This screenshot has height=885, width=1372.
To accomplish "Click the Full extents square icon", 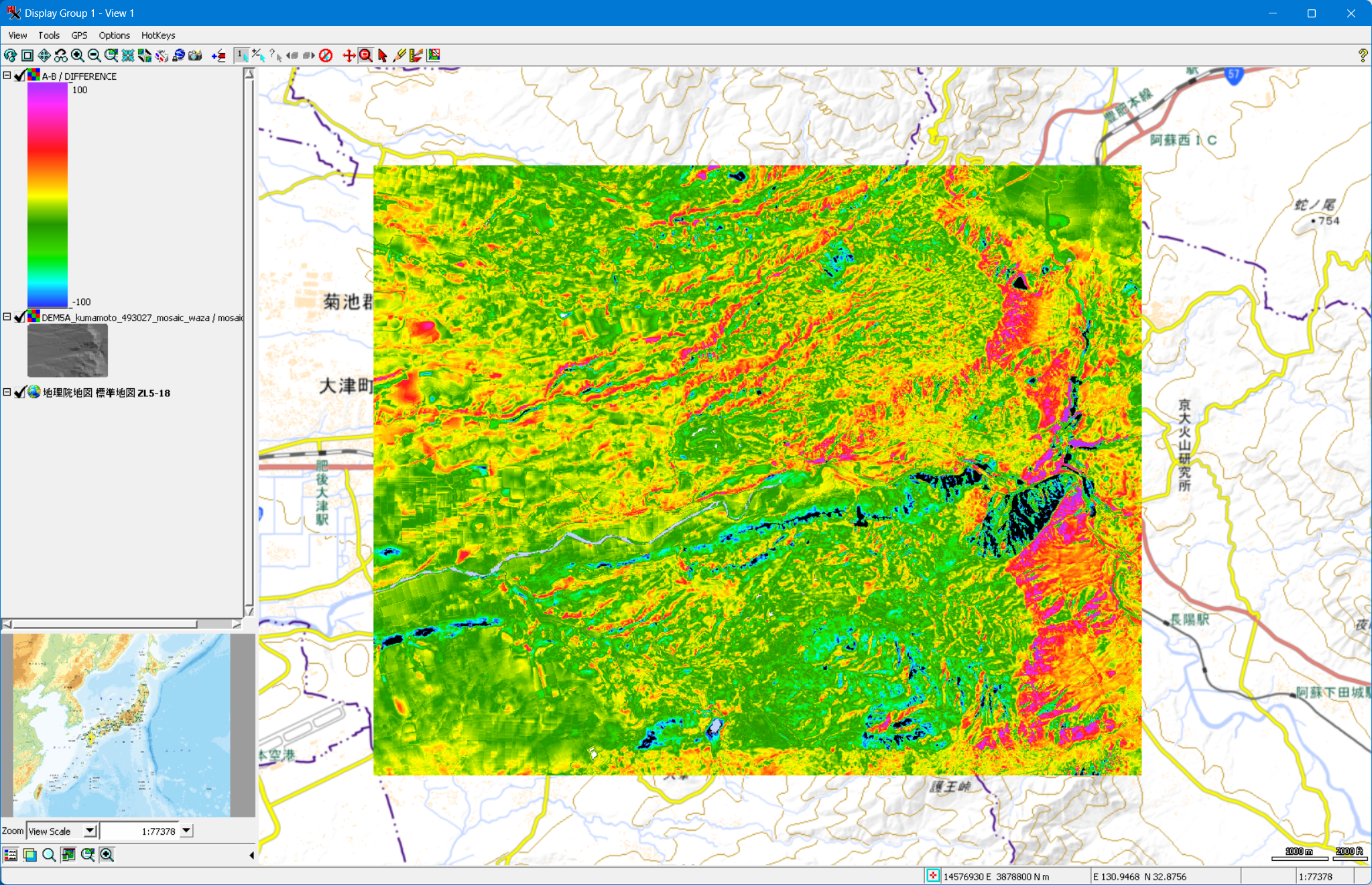I will (27, 56).
